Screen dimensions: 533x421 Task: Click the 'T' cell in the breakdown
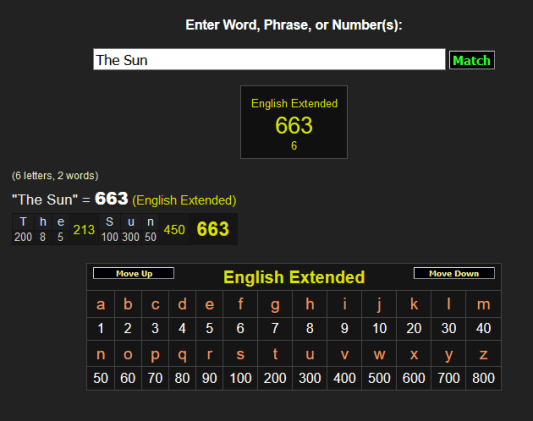tap(23, 222)
